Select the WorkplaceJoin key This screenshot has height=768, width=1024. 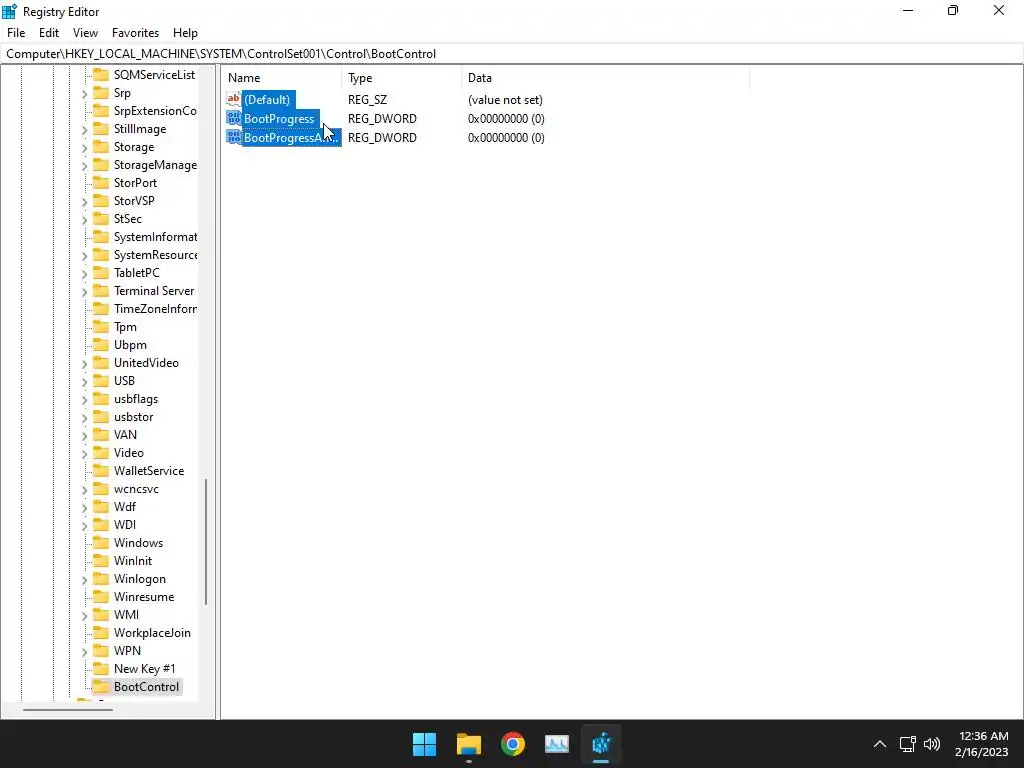click(152, 632)
